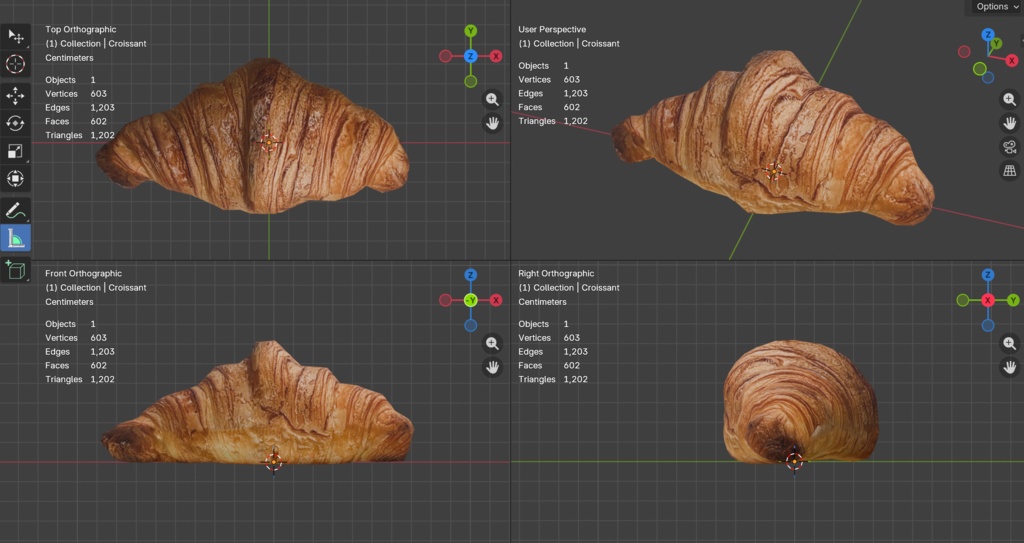This screenshot has width=1024, height=543.
Task: Click red X axis in User Perspective gizmo
Action: [x=1012, y=61]
